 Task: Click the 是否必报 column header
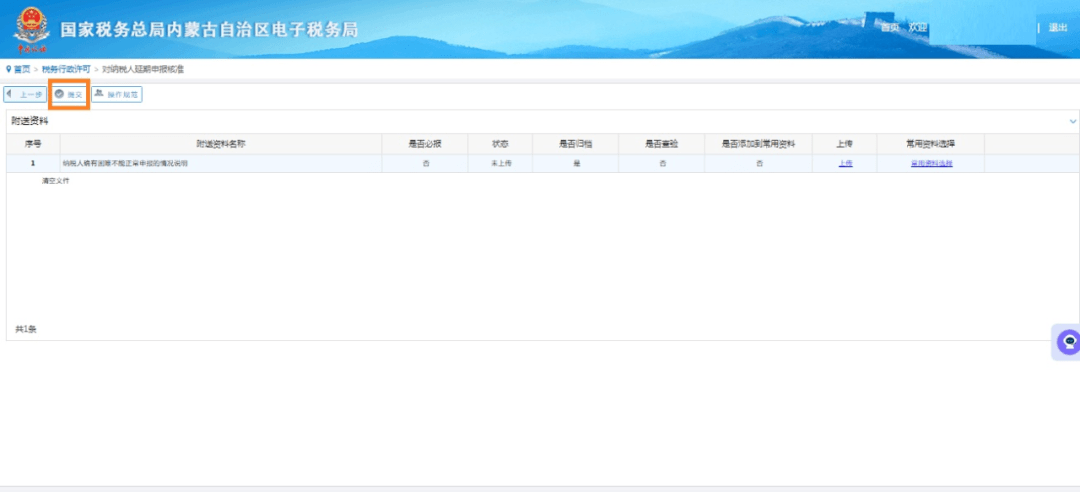(425, 144)
